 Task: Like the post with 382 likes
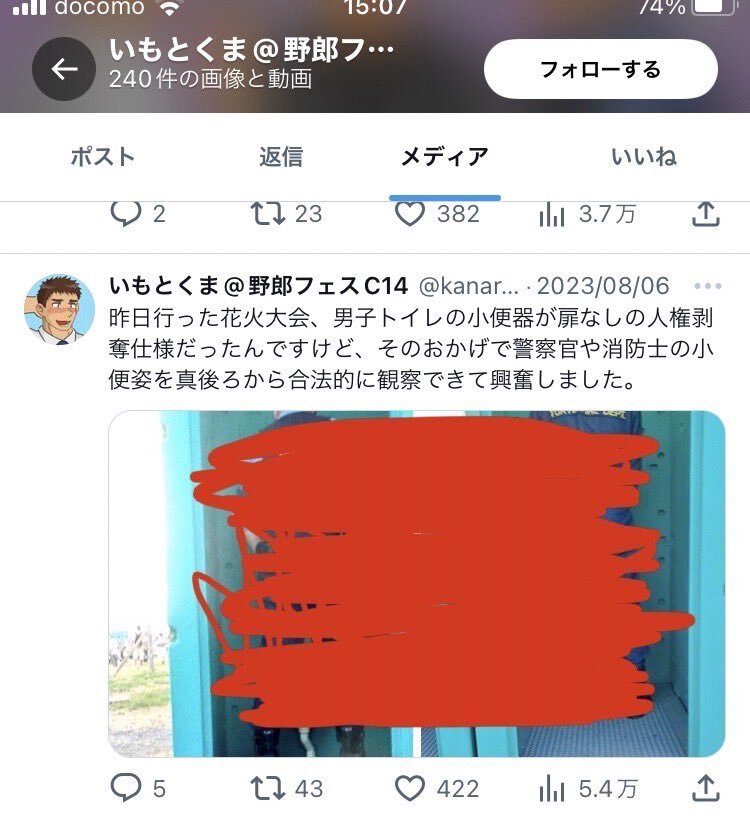437,214
